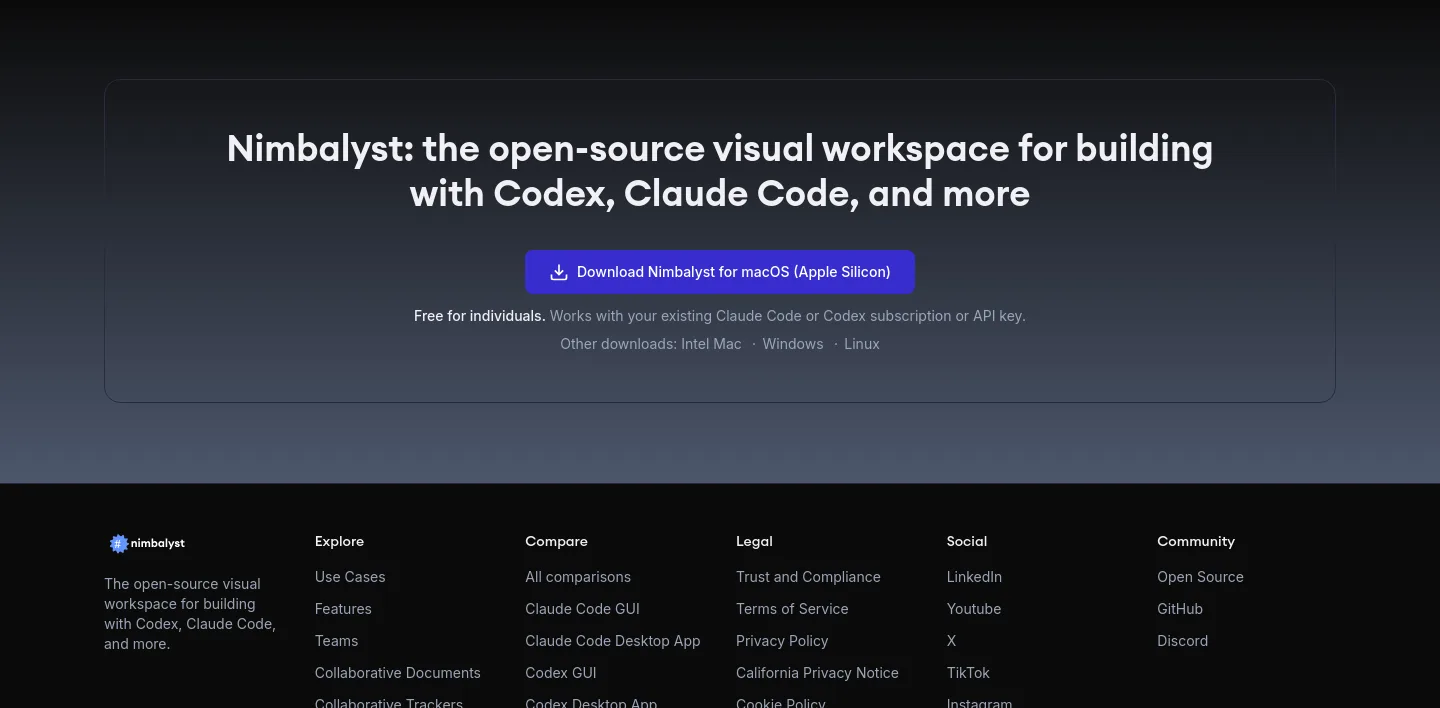Open Claude Code Desktop App comparison
Viewport: 1440px width, 708px height.
613,641
